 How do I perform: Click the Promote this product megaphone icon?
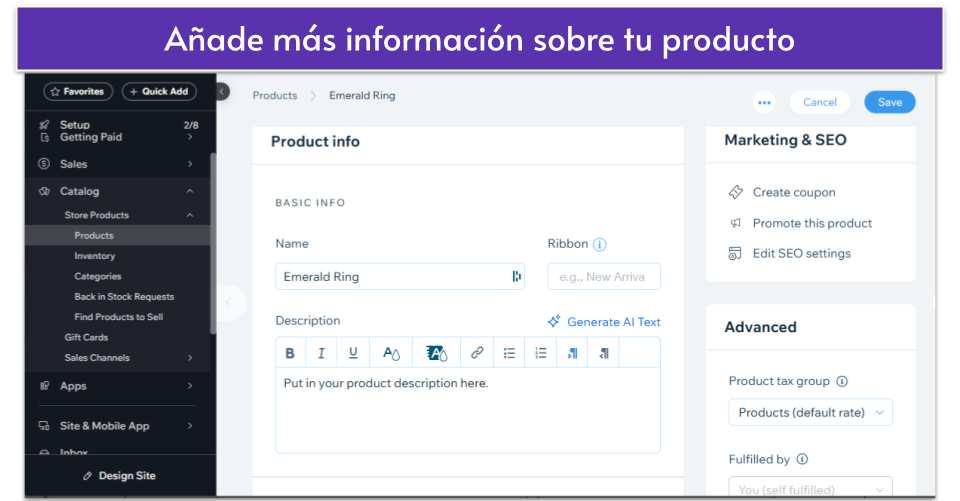(735, 223)
